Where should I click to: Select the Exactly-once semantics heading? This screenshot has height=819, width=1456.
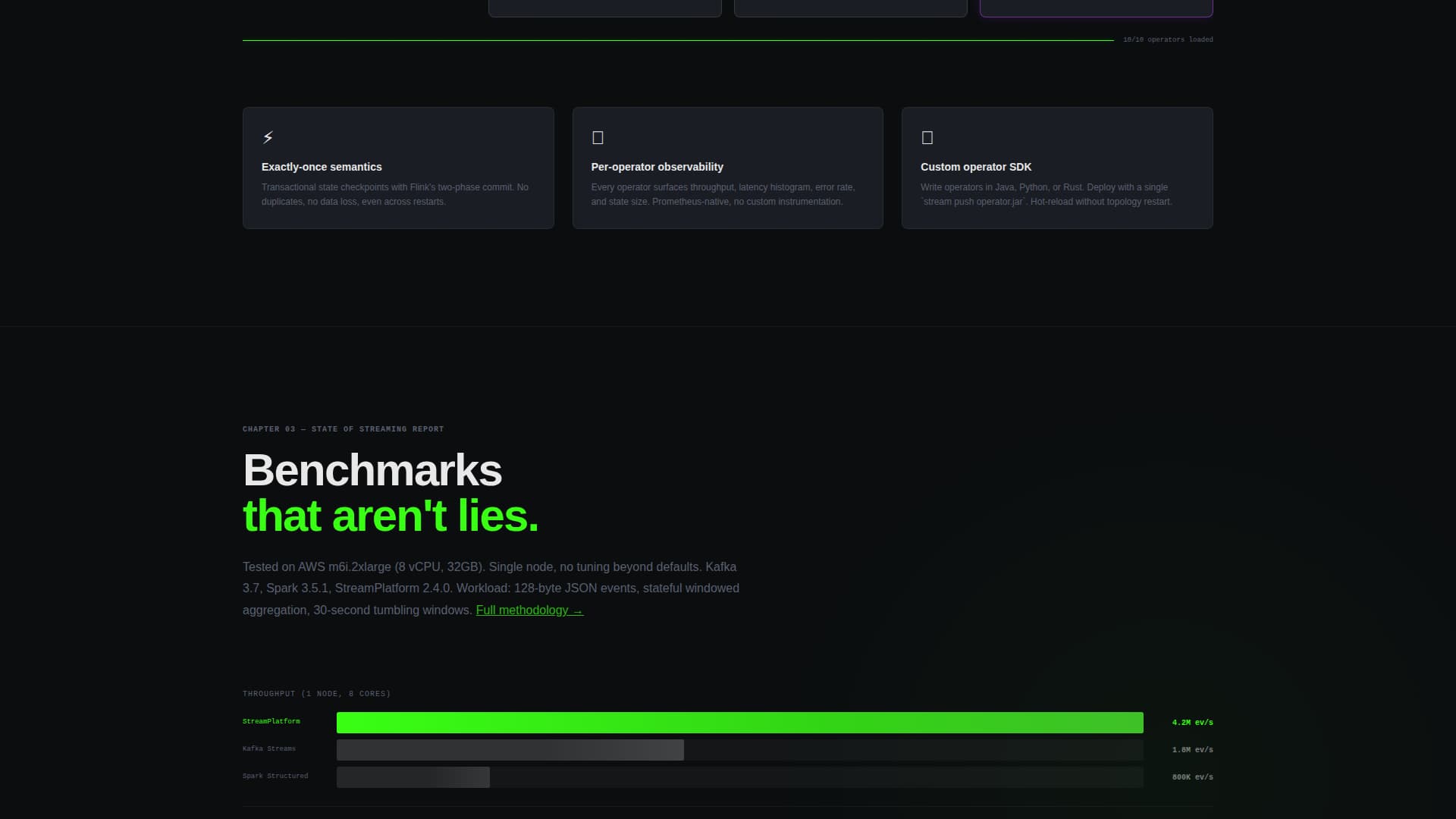322,167
